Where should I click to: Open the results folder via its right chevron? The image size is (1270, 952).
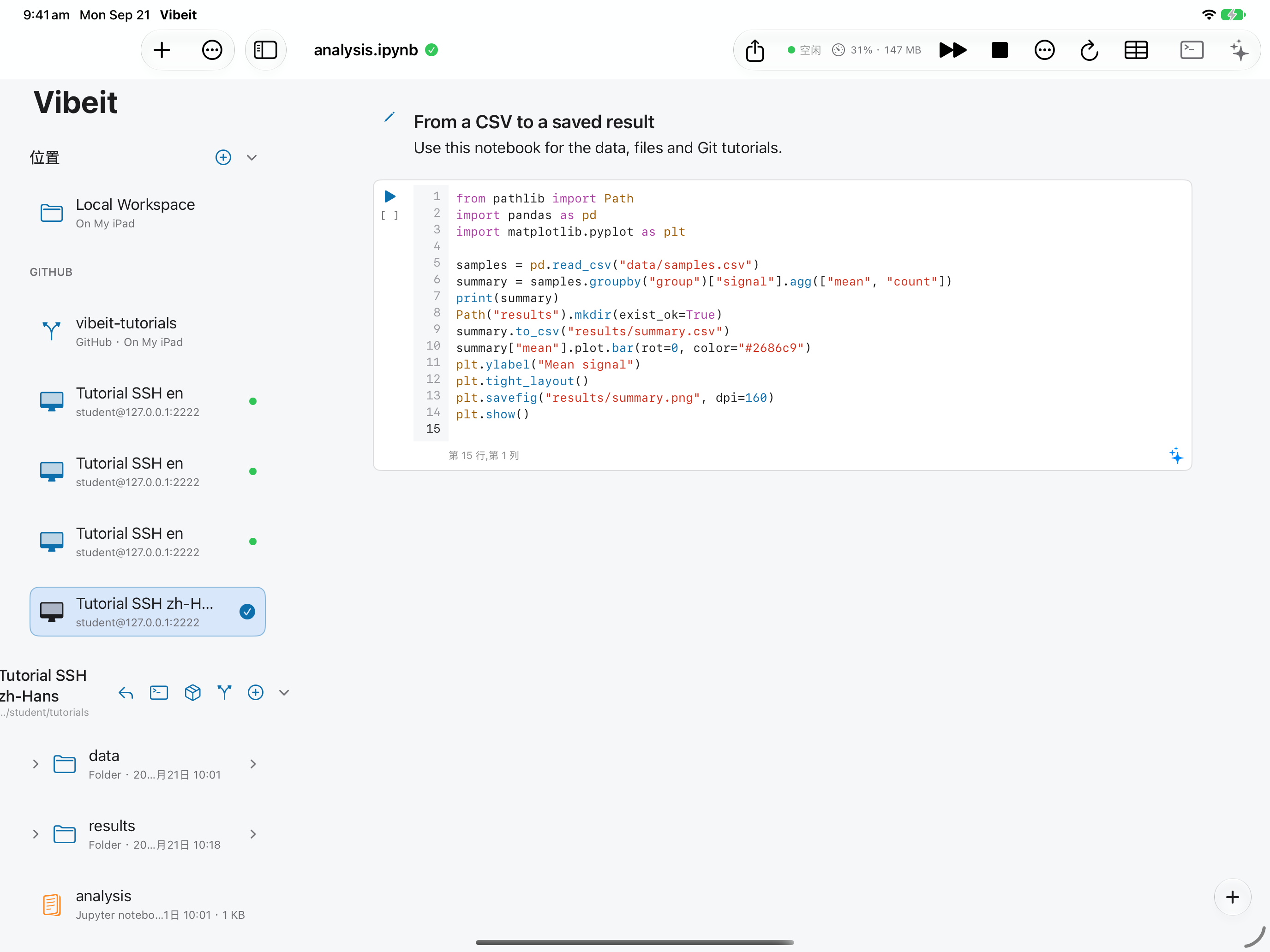(x=253, y=834)
